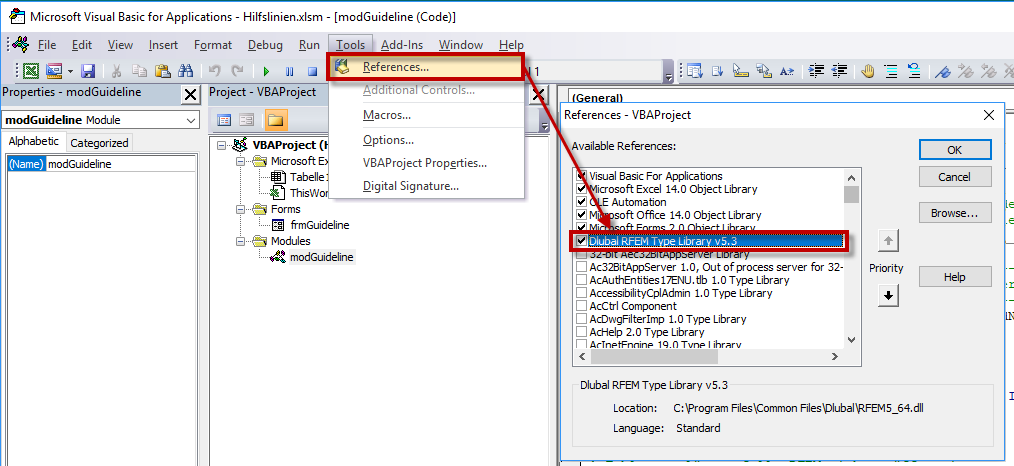
Task: Uncheck the OLE Automation reference
Action: (582, 202)
